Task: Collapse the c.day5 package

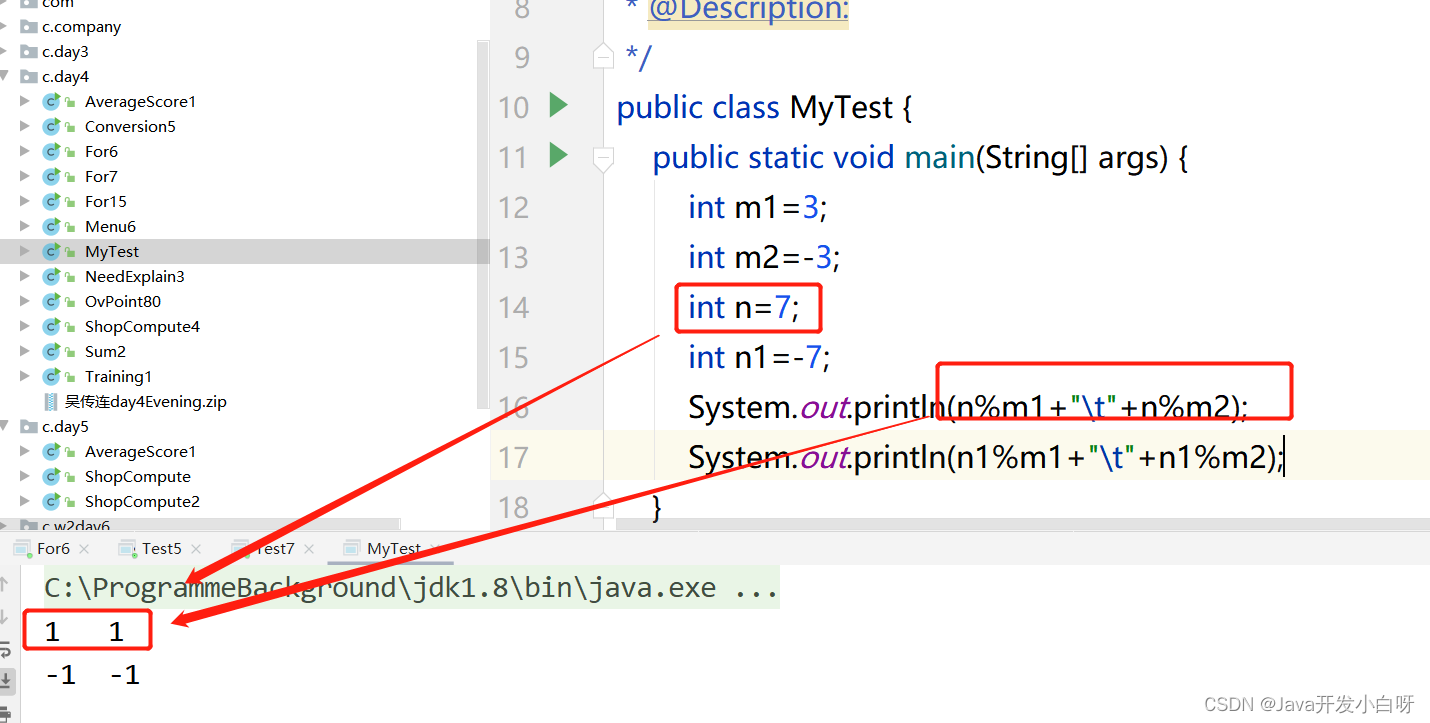Action: pos(5,427)
